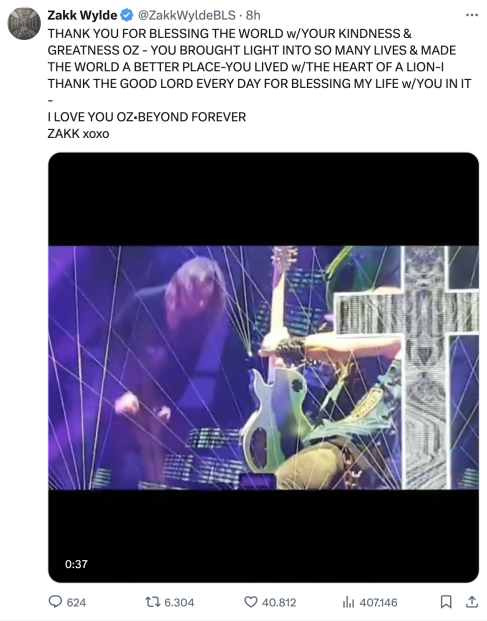
Task: Click the tweet text starting THANK YOU
Action: point(259,84)
